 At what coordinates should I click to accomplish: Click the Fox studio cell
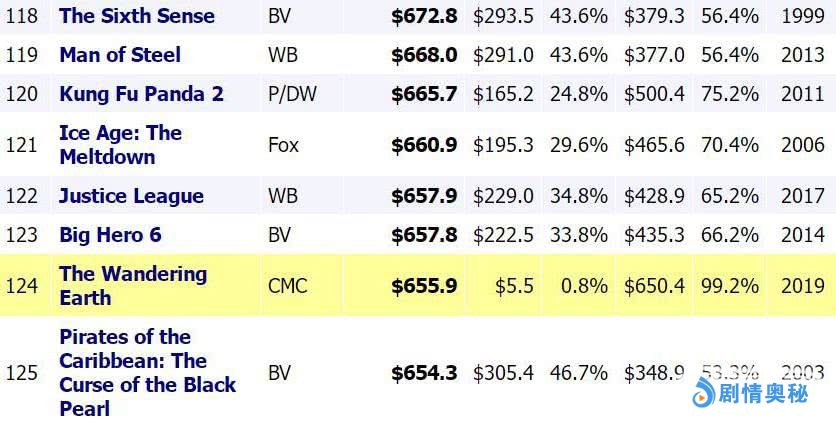click(283, 145)
